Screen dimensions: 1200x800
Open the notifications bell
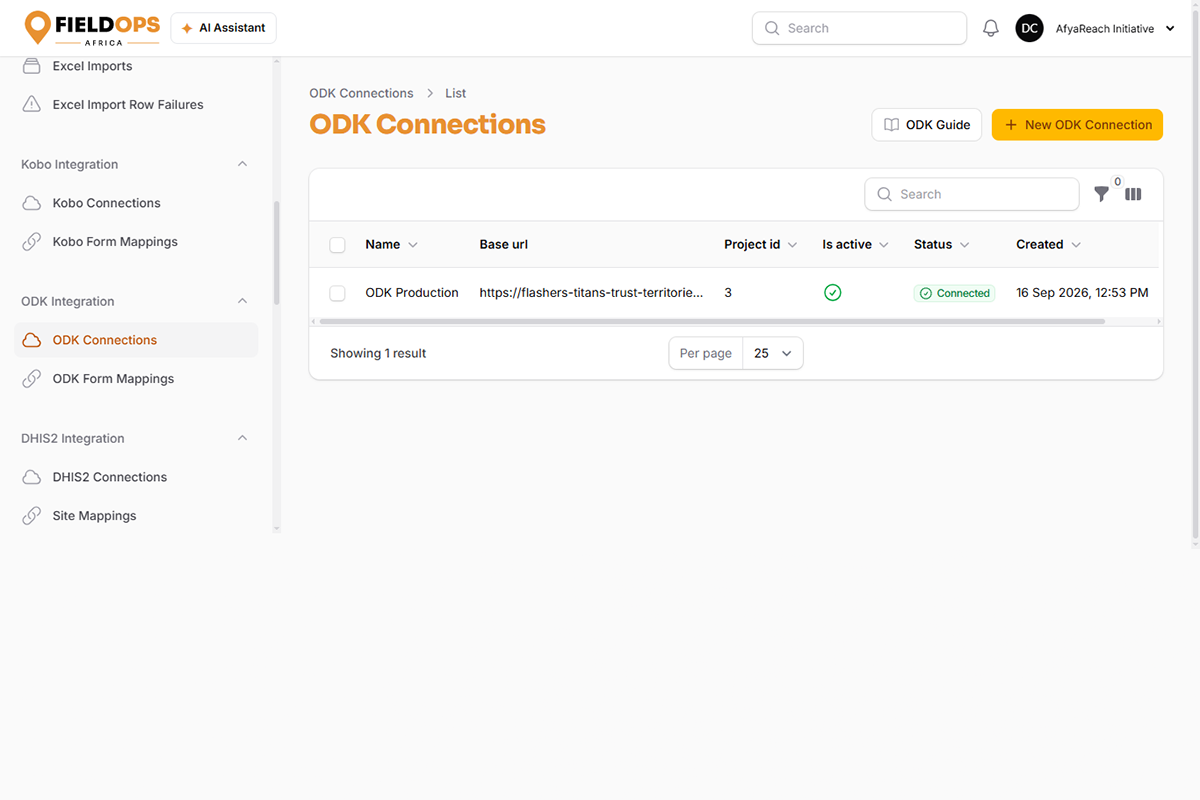pos(991,29)
